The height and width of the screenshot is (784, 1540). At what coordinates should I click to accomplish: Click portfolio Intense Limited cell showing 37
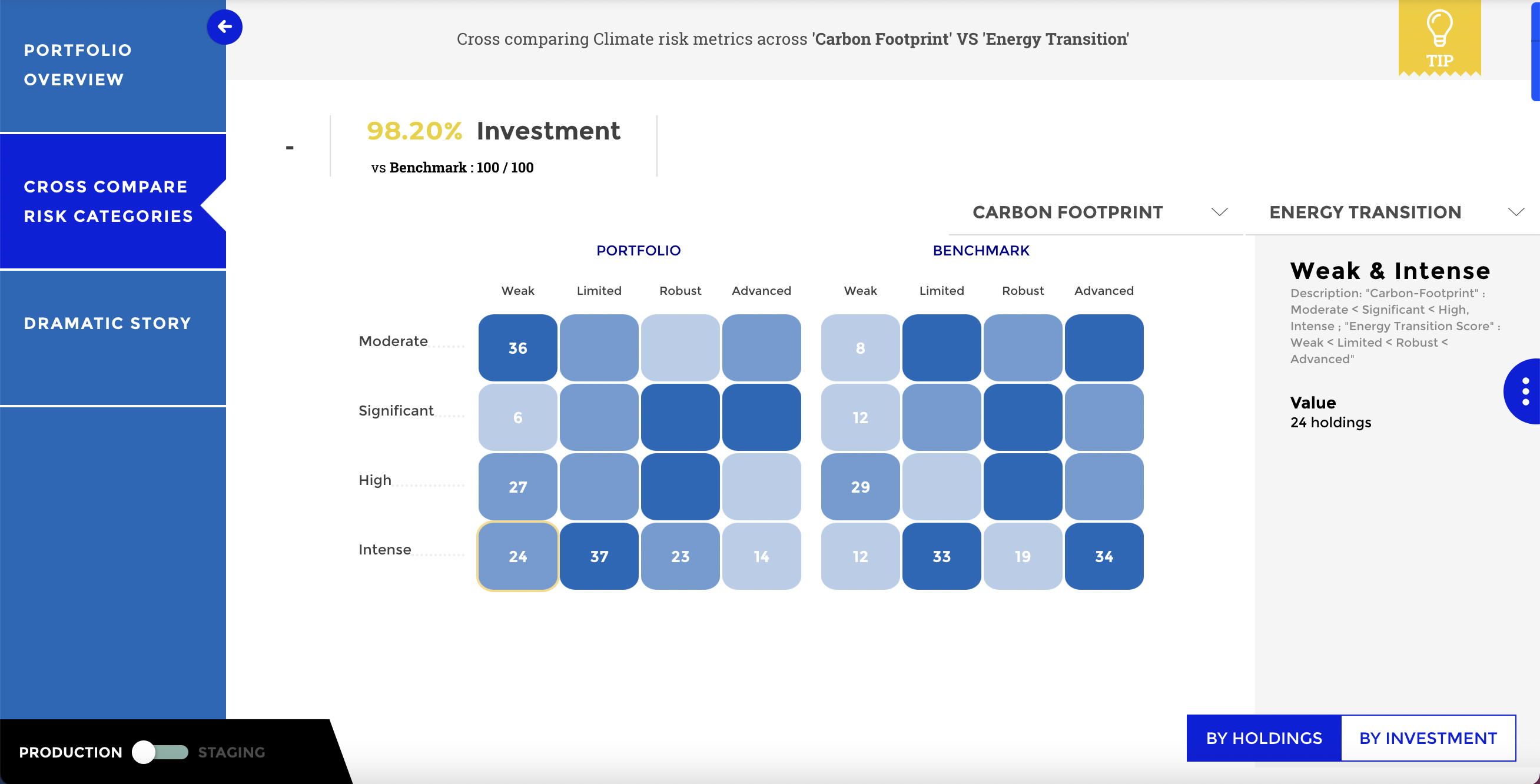[x=599, y=556]
